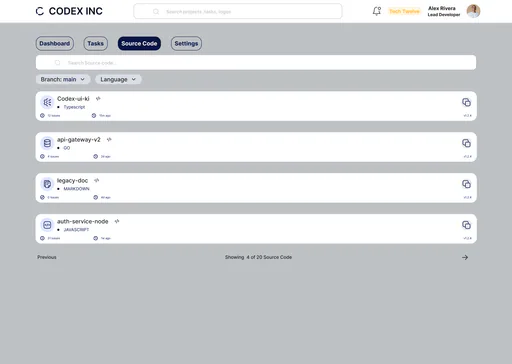Click code icon next to Codex-ui-ki
The height and width of the screenshot is (364, 512).
(x=98, y=99)
